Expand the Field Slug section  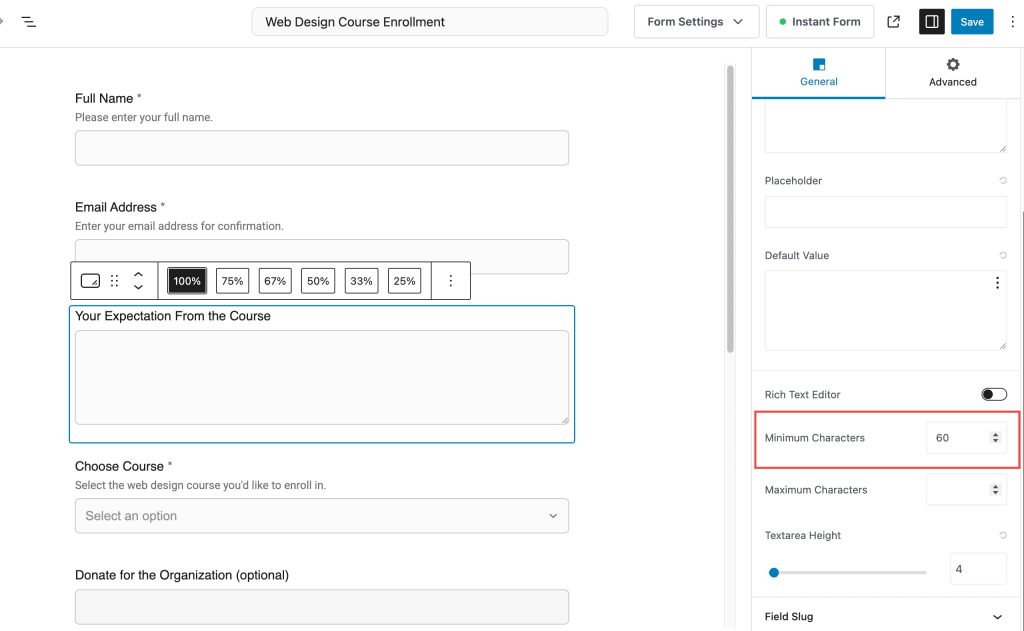pyautogui.click(x=884, y=617)
